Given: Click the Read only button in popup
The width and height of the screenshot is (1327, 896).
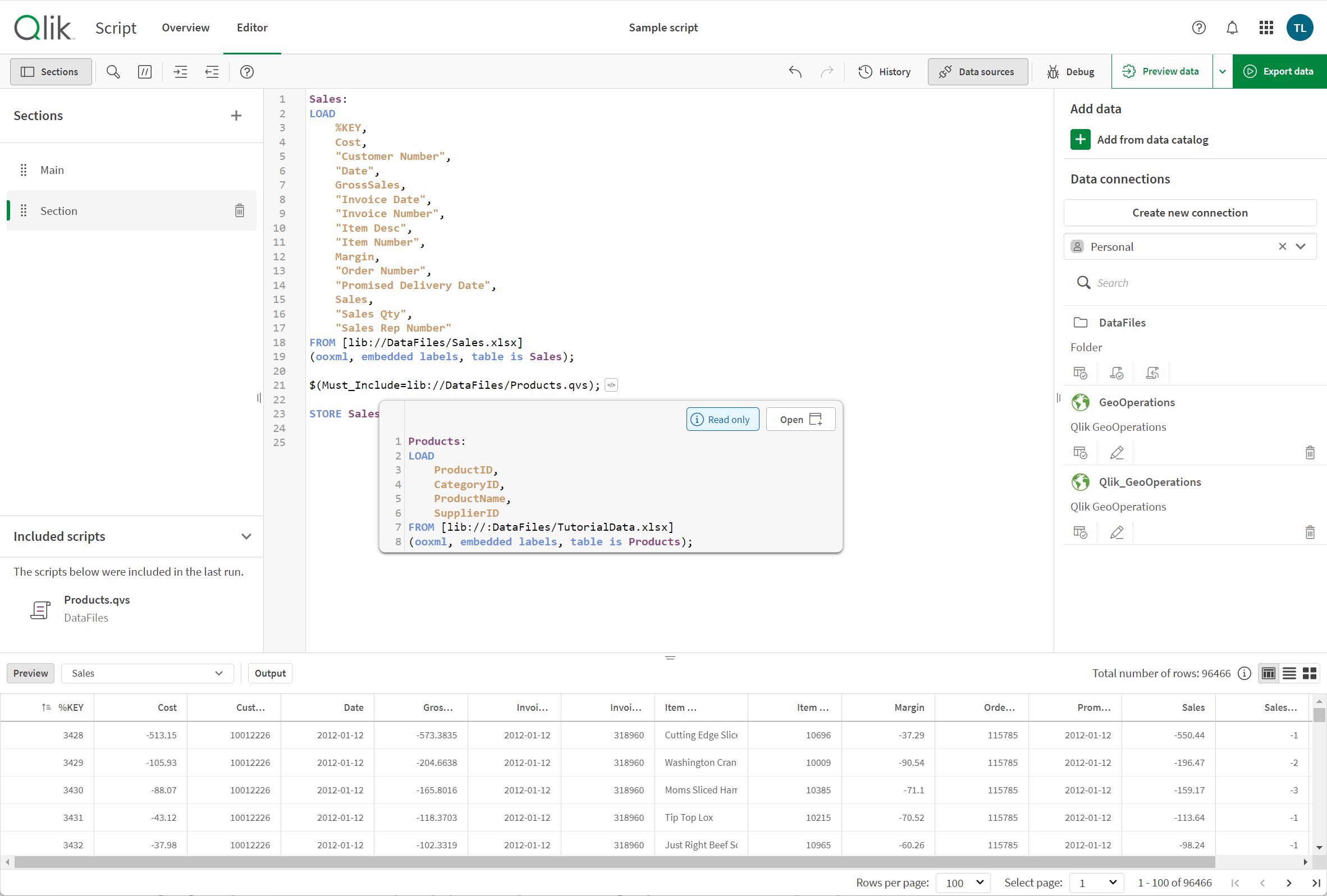Looking at the screenshot, I should tap(721, 419).
